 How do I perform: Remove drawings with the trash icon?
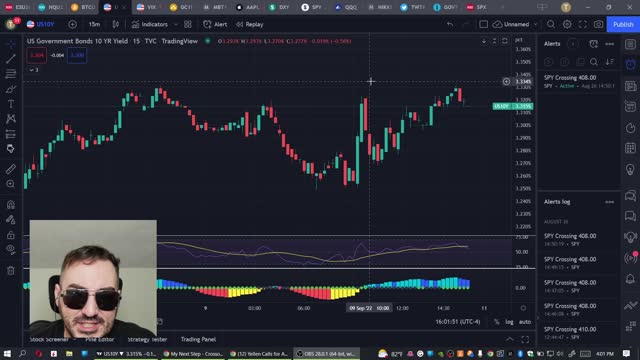(x=11, y=271)
